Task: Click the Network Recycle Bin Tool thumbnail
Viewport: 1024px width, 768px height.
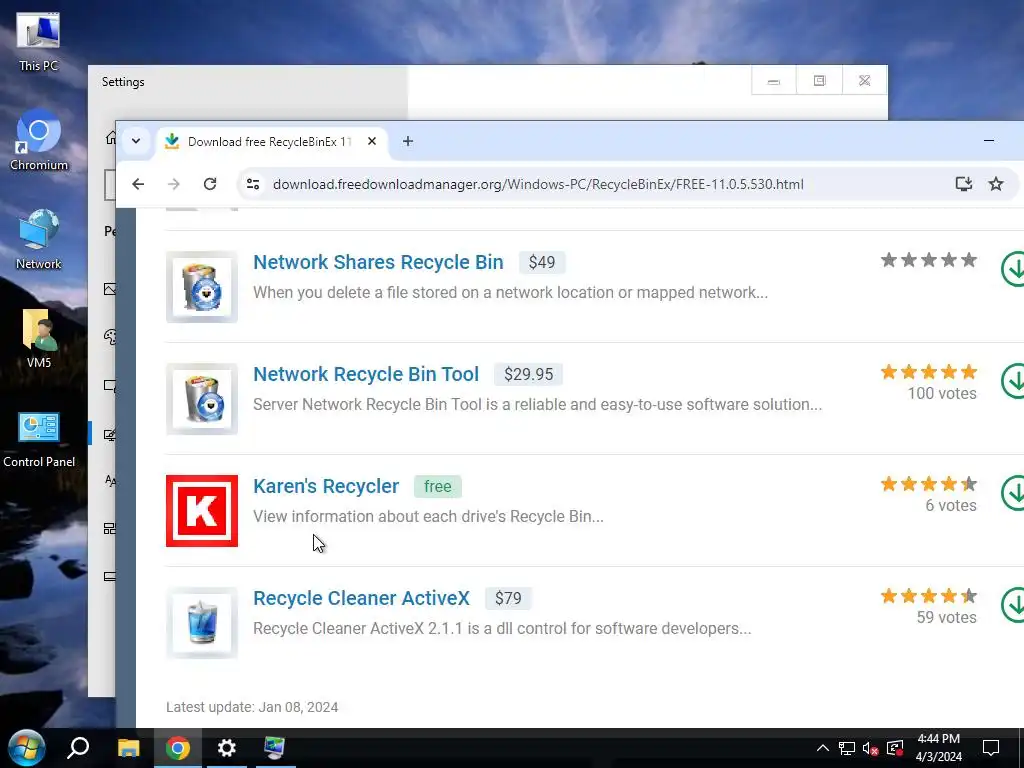Action: coord(202,399)
